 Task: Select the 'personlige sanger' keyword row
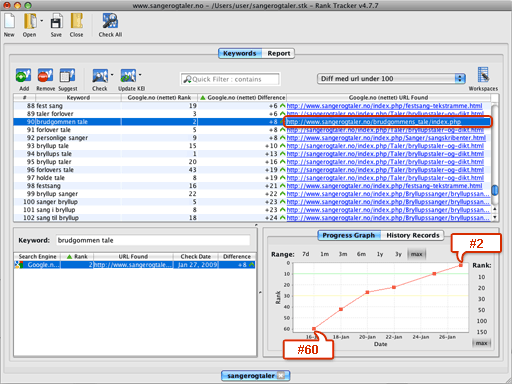252,138
